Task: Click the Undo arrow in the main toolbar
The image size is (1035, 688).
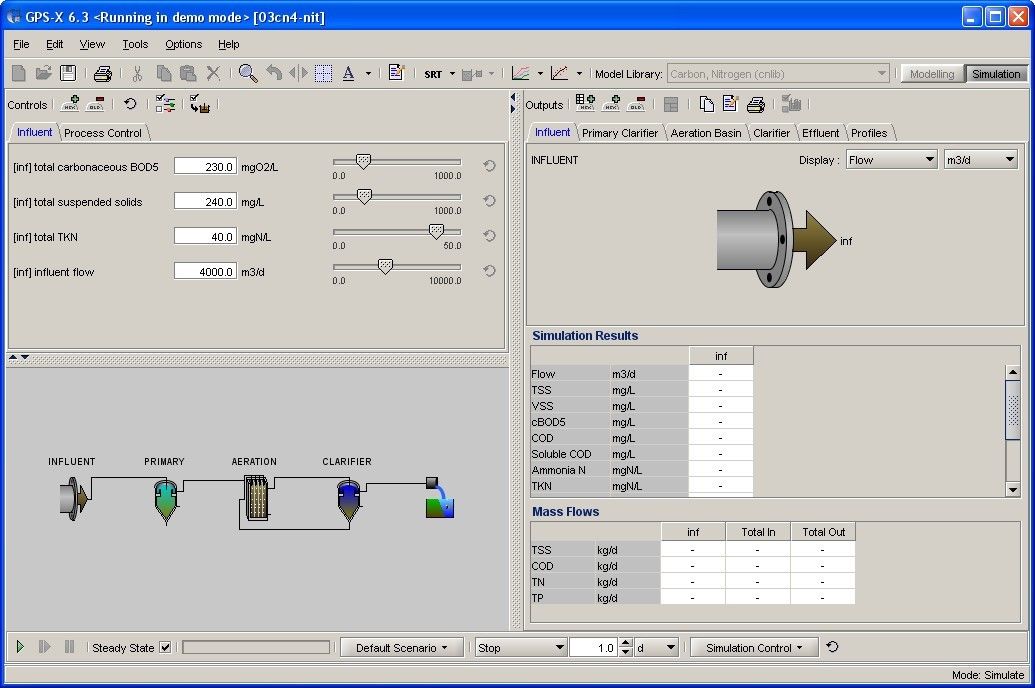Action: point(274,73)
